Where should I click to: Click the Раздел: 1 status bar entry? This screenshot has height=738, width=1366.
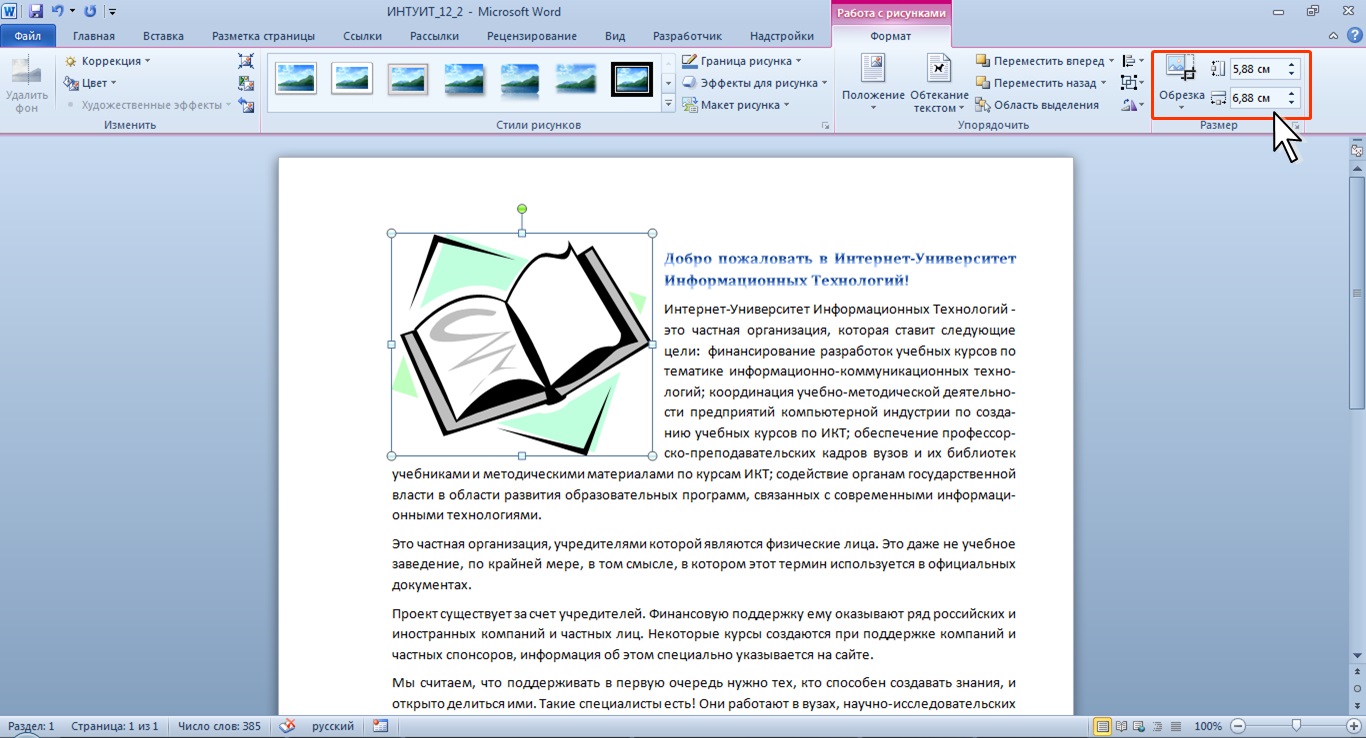click(x=31, y=726)
